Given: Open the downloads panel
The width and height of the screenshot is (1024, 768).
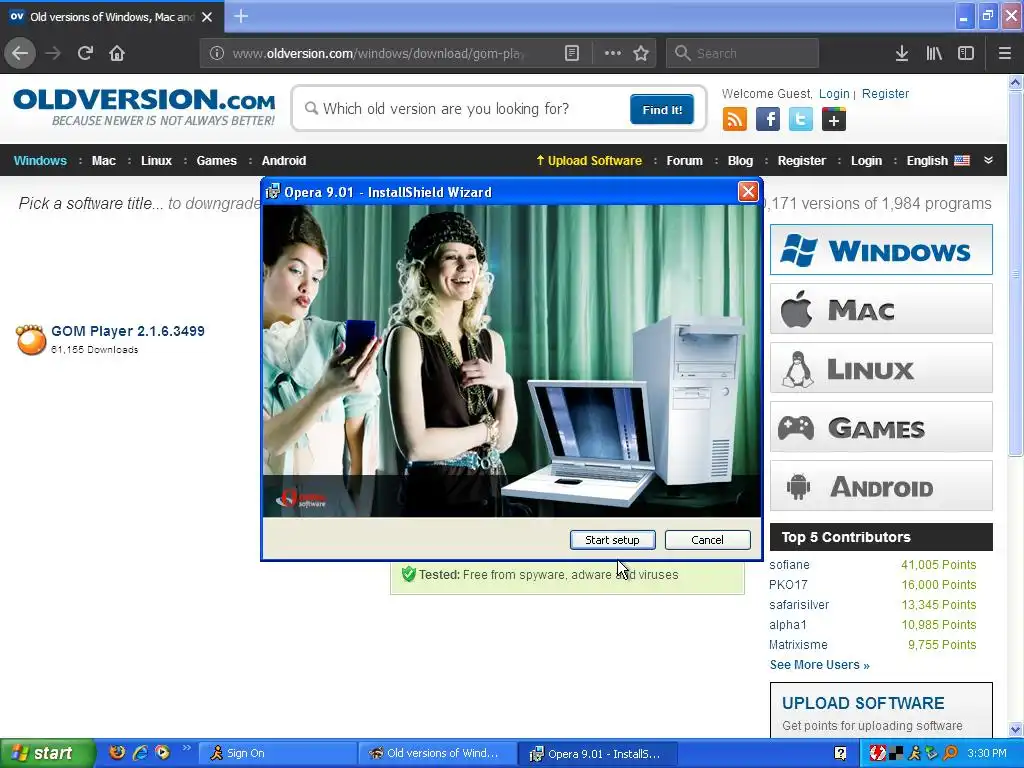Looking at the screenshot, I should point(902,54).
